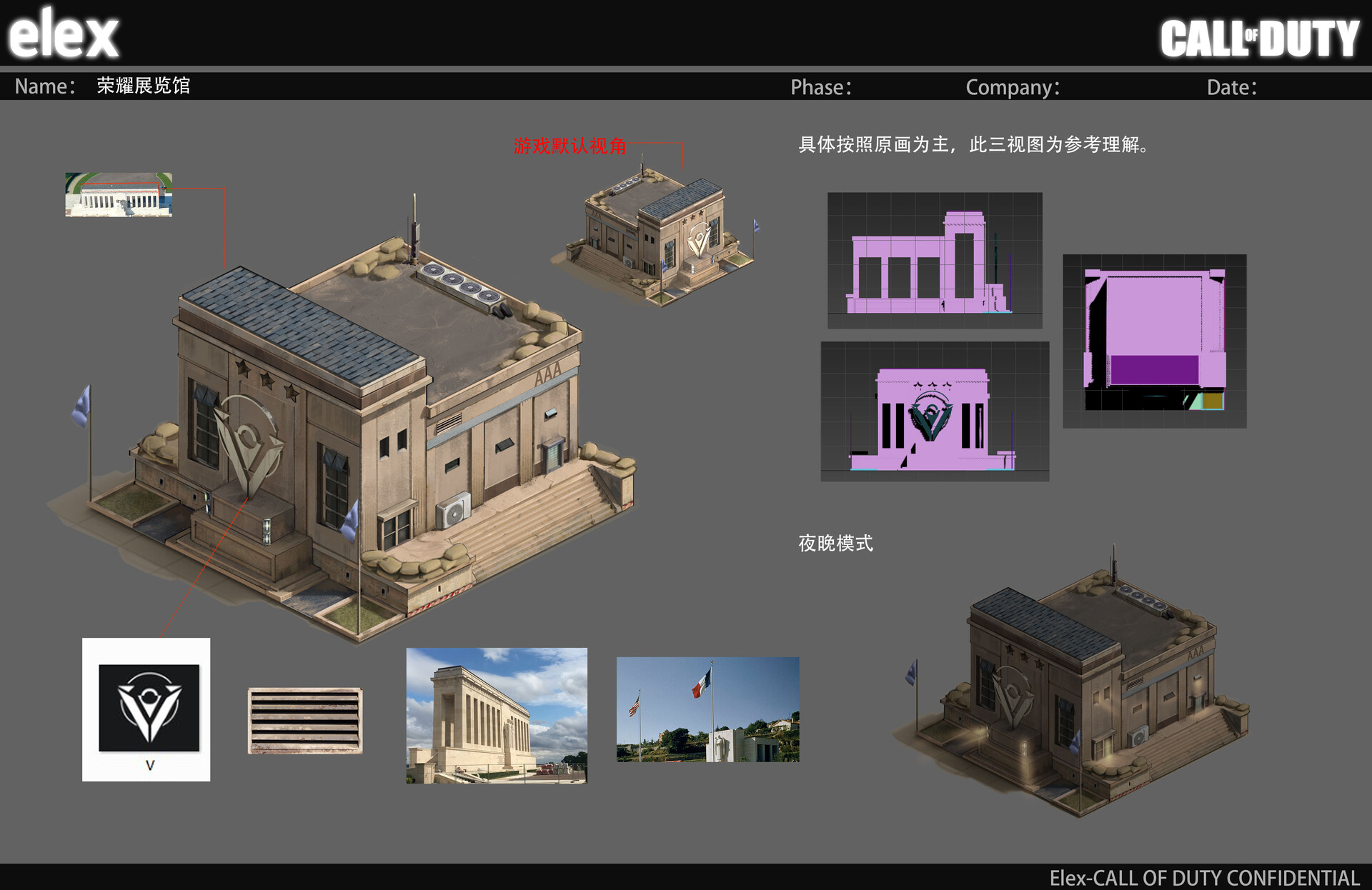
Task: Expand the front elevation wireframe panel
Action: pos(934,411)
